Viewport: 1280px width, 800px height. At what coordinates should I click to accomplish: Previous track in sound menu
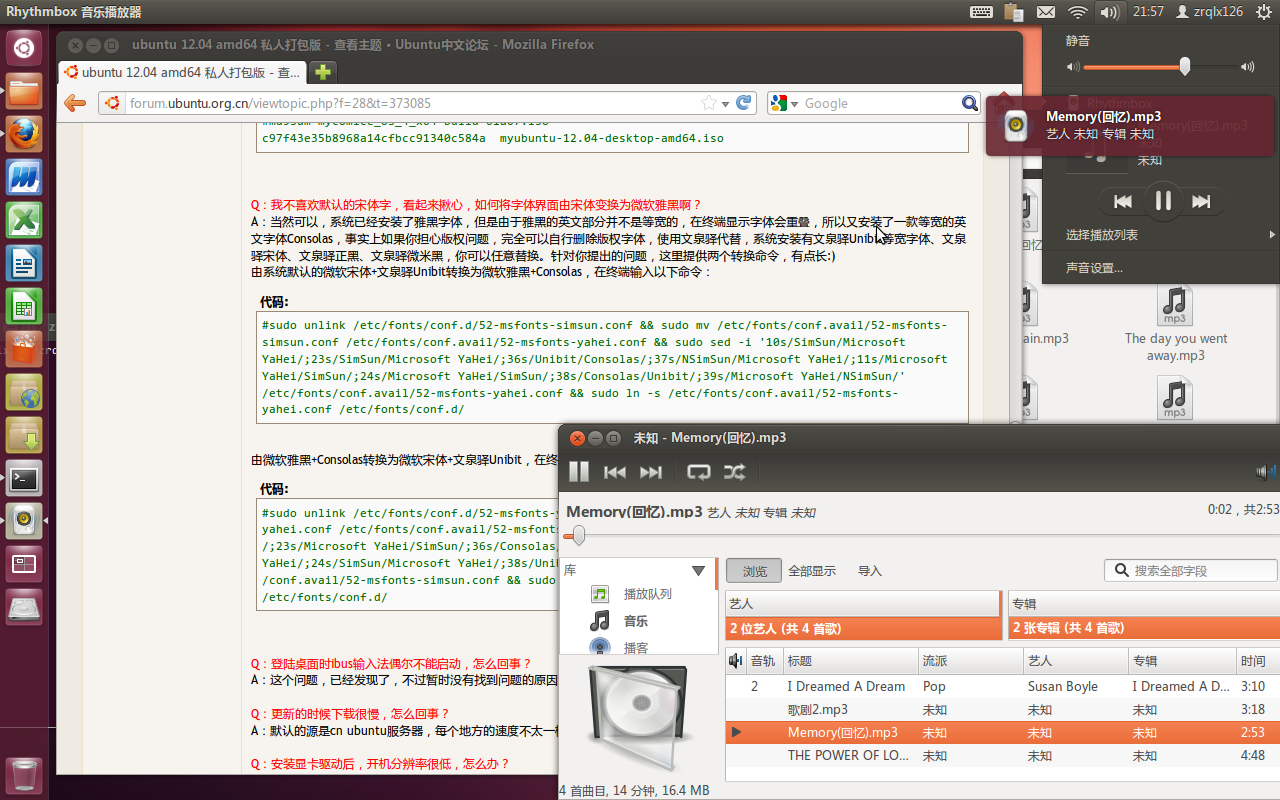click(1123, 201)
